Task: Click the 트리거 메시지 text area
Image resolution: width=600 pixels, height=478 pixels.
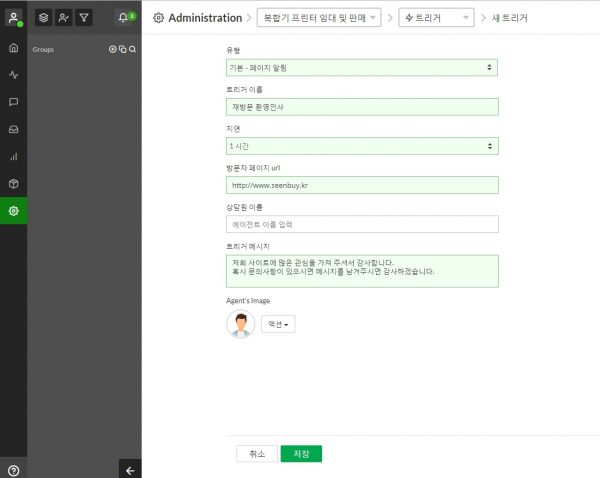Action: click(362, 271)
